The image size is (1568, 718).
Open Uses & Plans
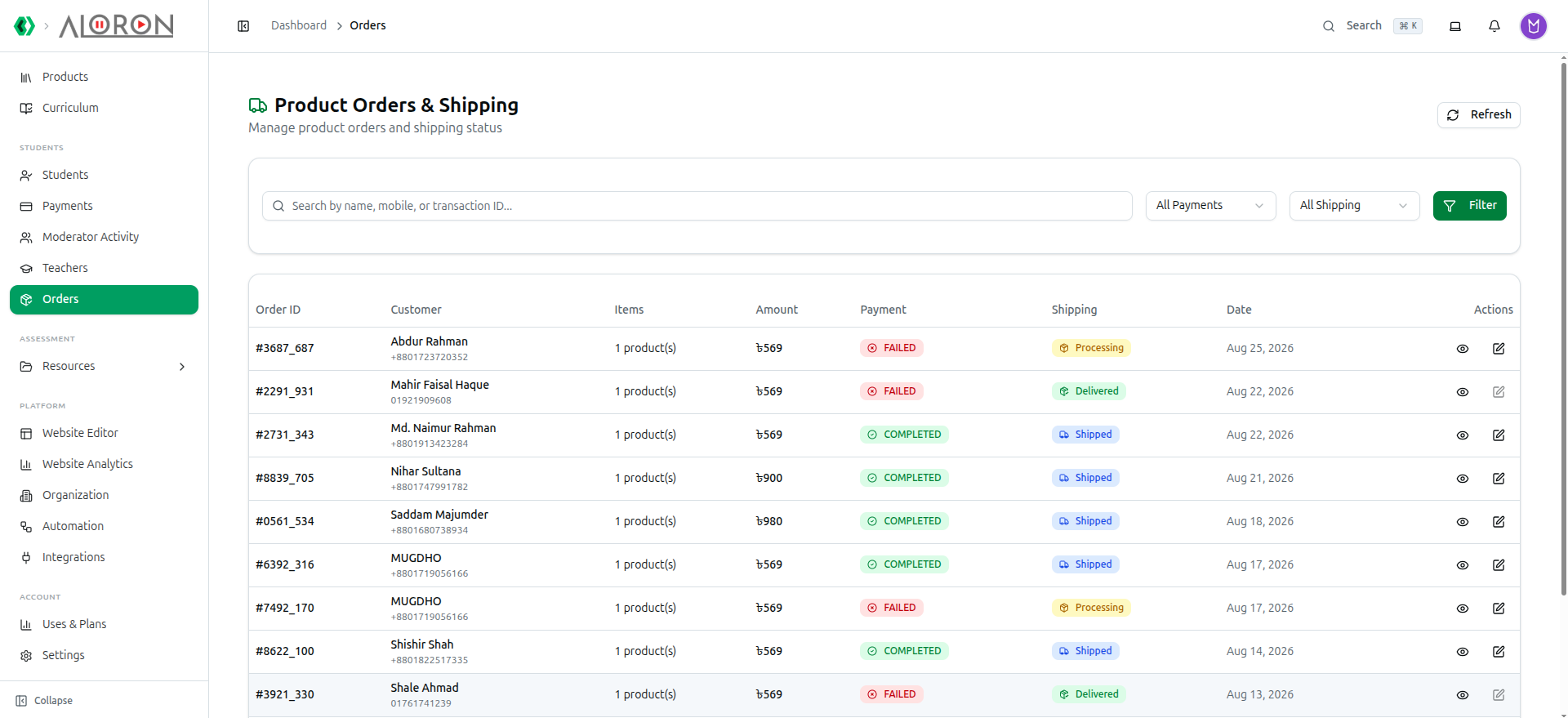pos(104,624)
